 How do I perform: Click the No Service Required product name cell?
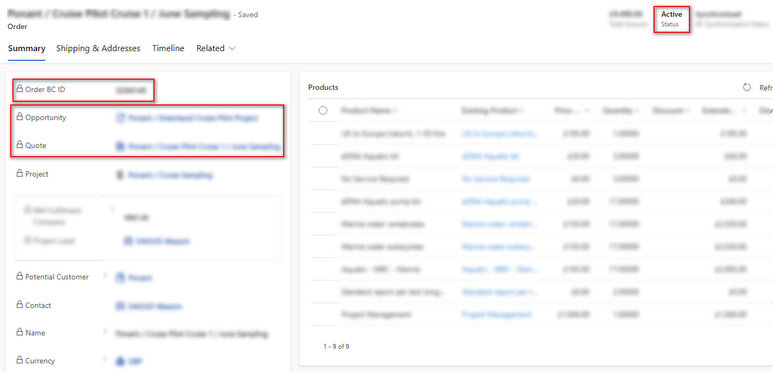point(375,179)
